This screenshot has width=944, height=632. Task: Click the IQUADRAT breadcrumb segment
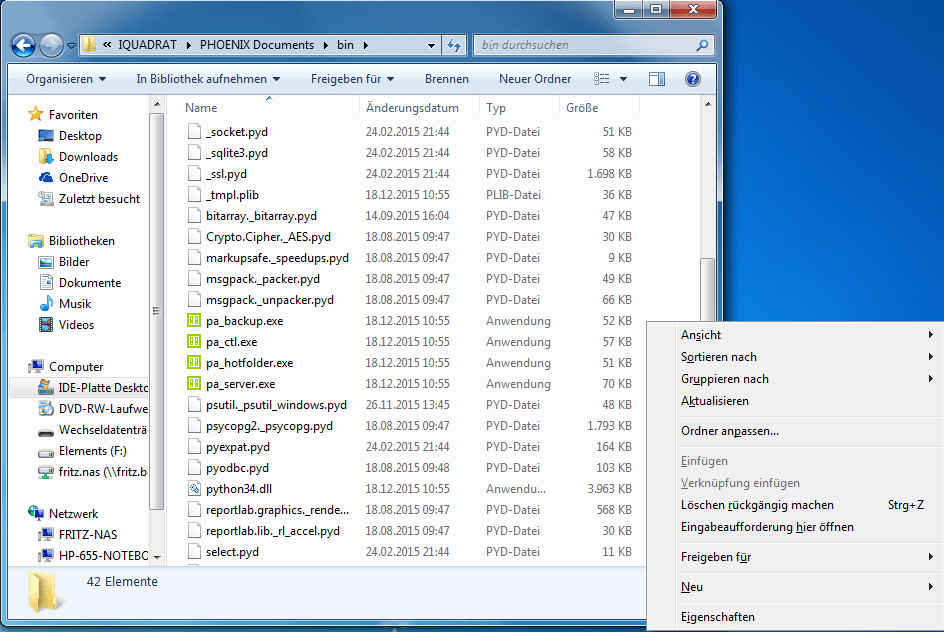coord(148,45)
